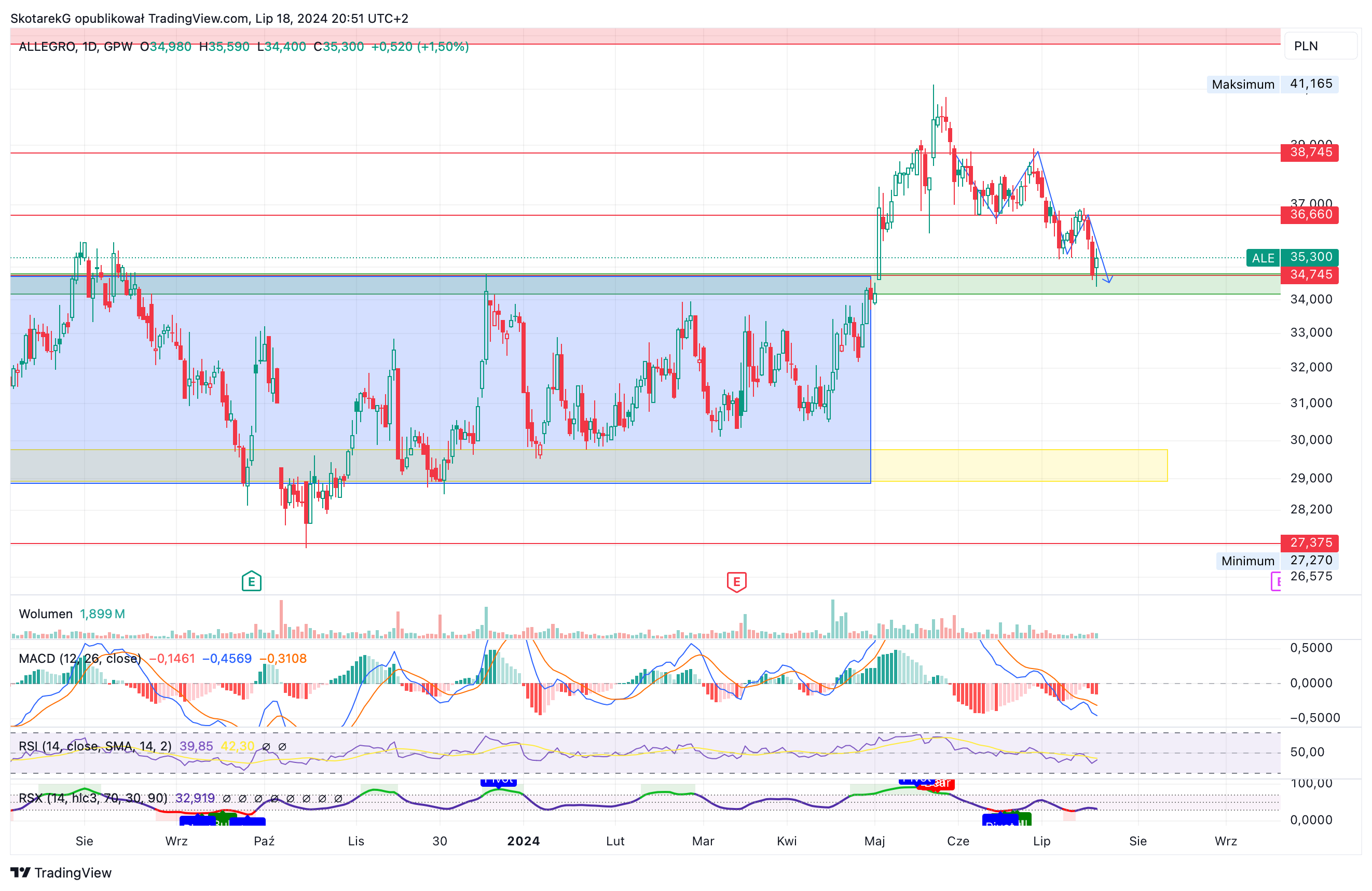Click the Maj label on time axis
The image size is (1372, 891).
874,841
